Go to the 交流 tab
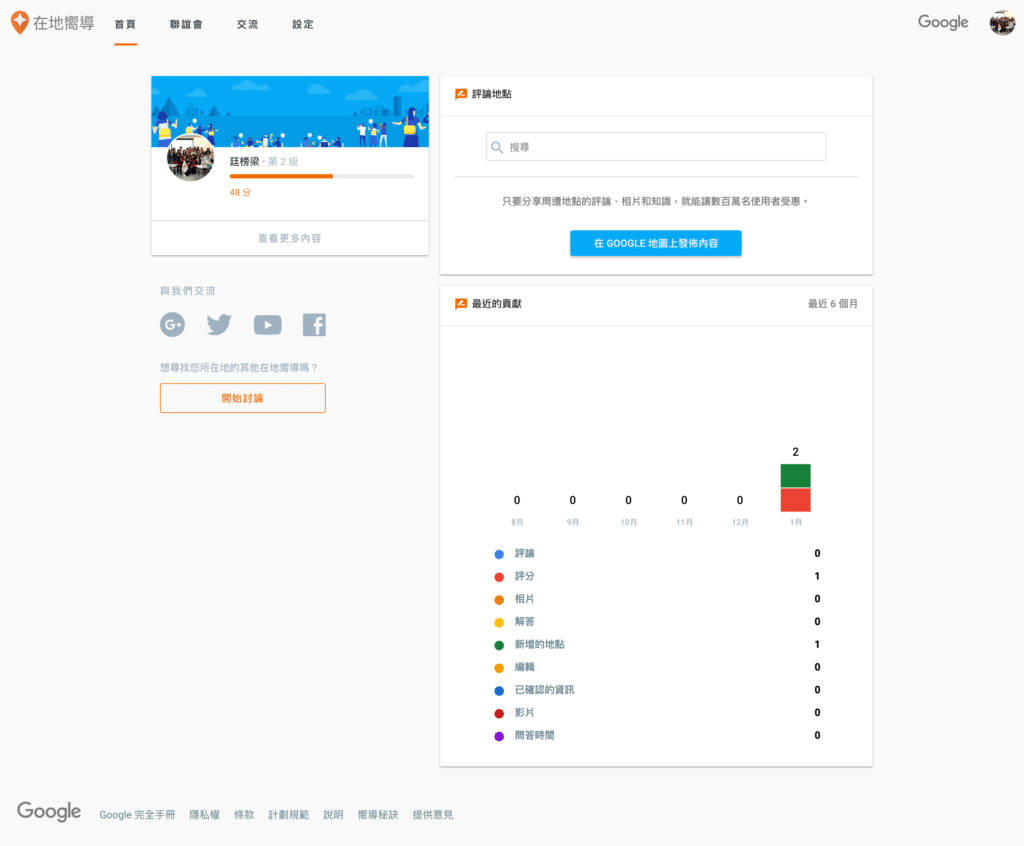Image resolution: width=1024 pixels, height=846 pixels. coord(248,24)
